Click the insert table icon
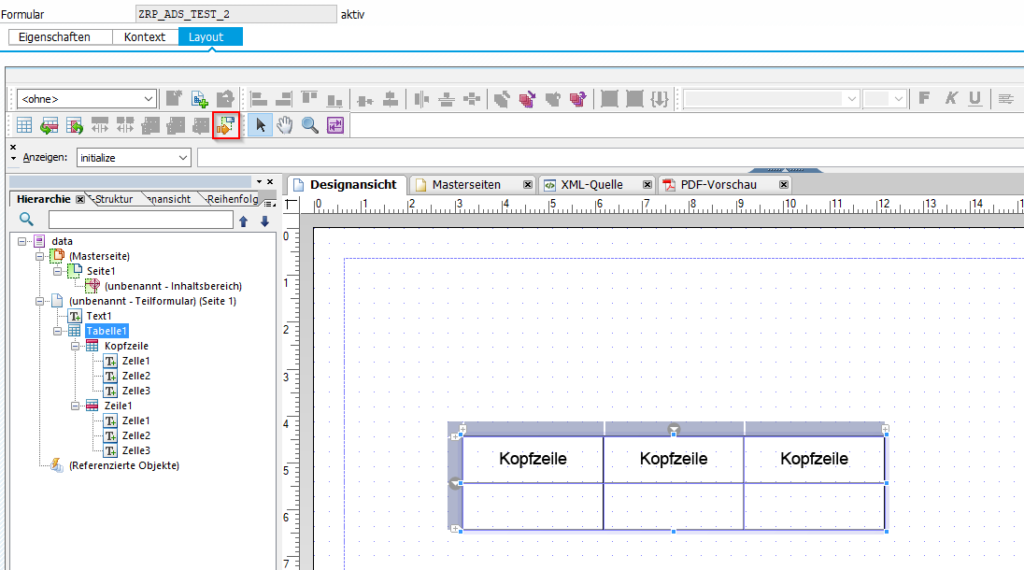This screenshot has height=570, width=1024. [24, 125]
